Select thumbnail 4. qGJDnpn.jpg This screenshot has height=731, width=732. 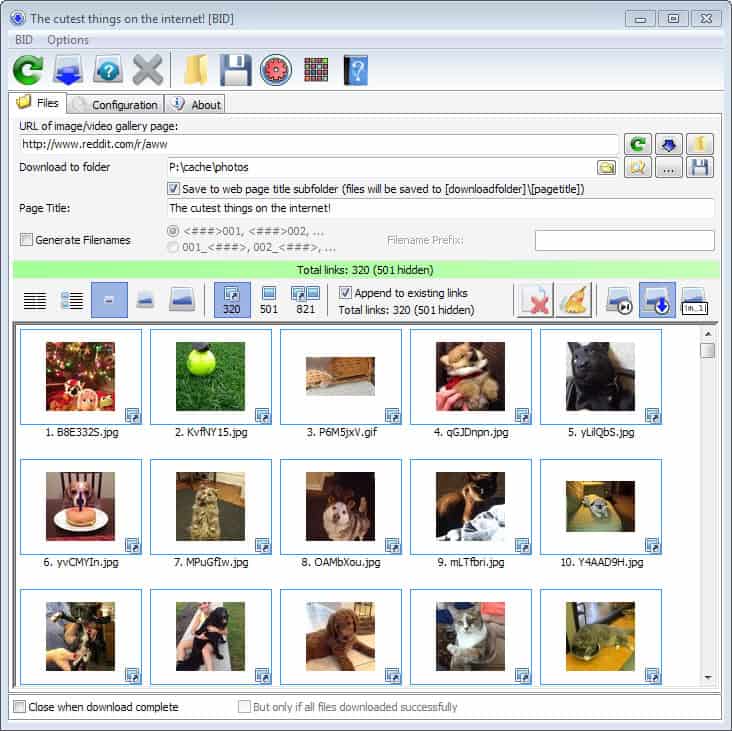471,377
